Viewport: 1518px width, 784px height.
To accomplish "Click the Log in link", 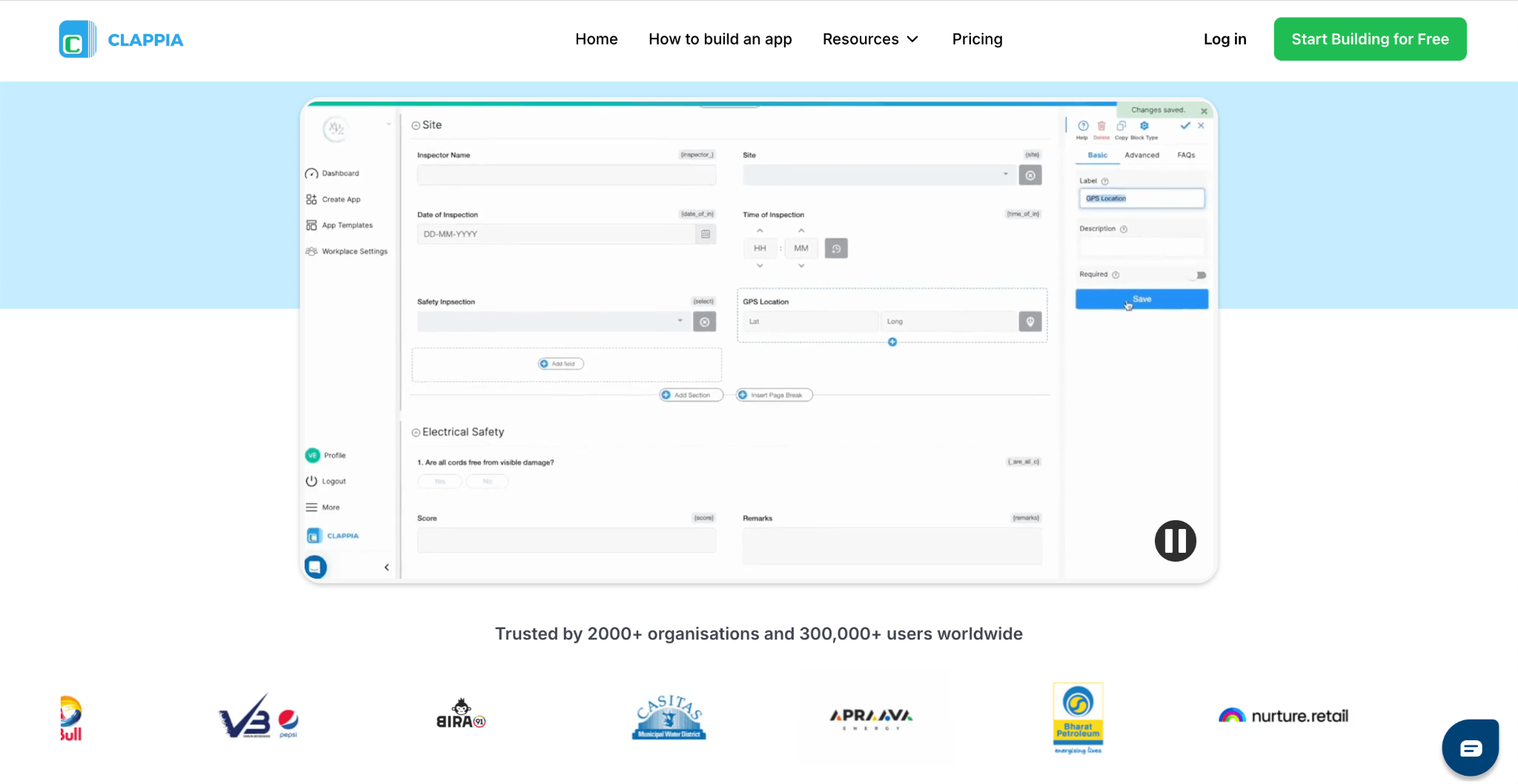I will tap(1225, 39).
